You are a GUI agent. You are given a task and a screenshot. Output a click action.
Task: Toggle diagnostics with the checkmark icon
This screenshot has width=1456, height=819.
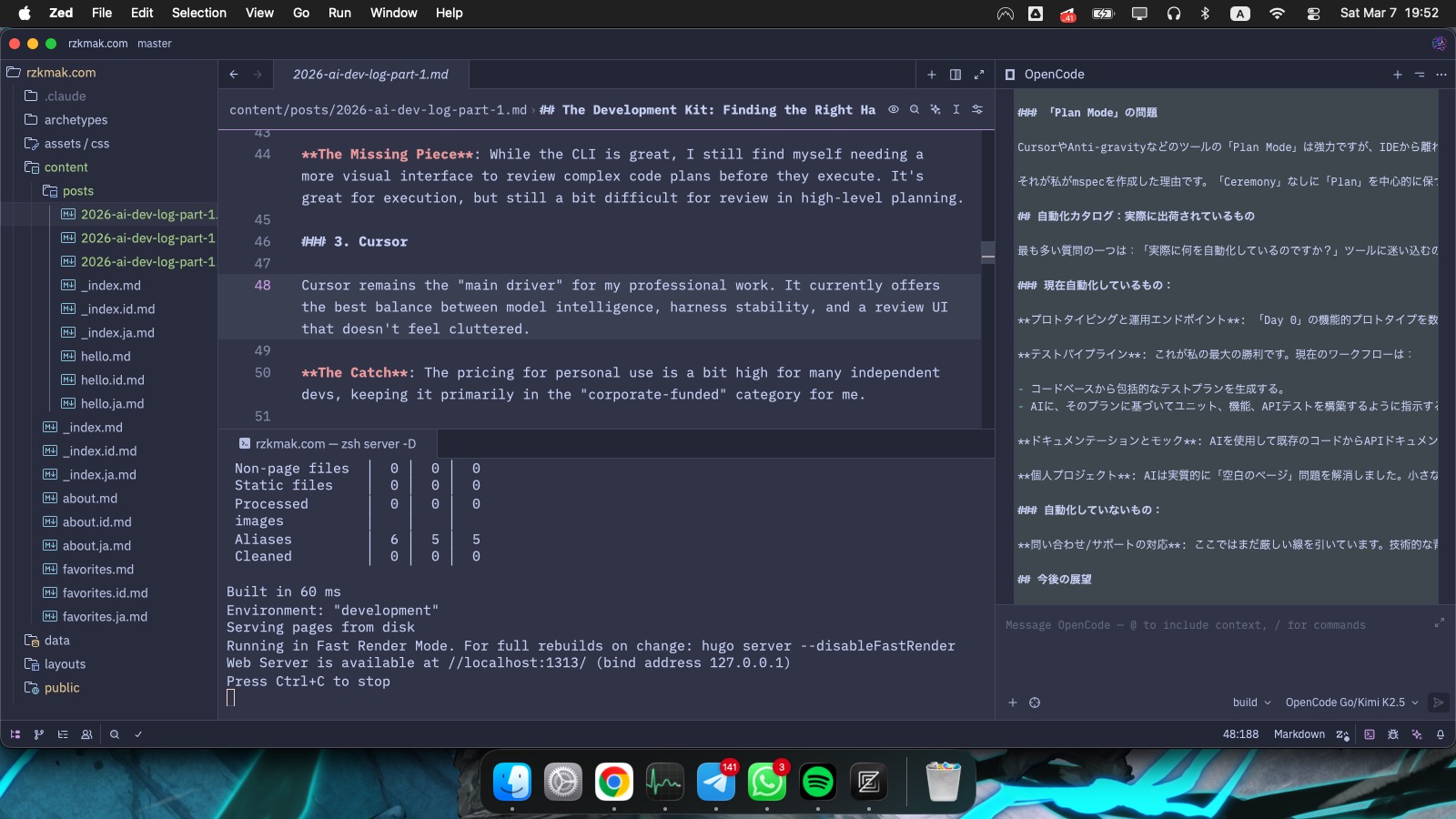137,733
